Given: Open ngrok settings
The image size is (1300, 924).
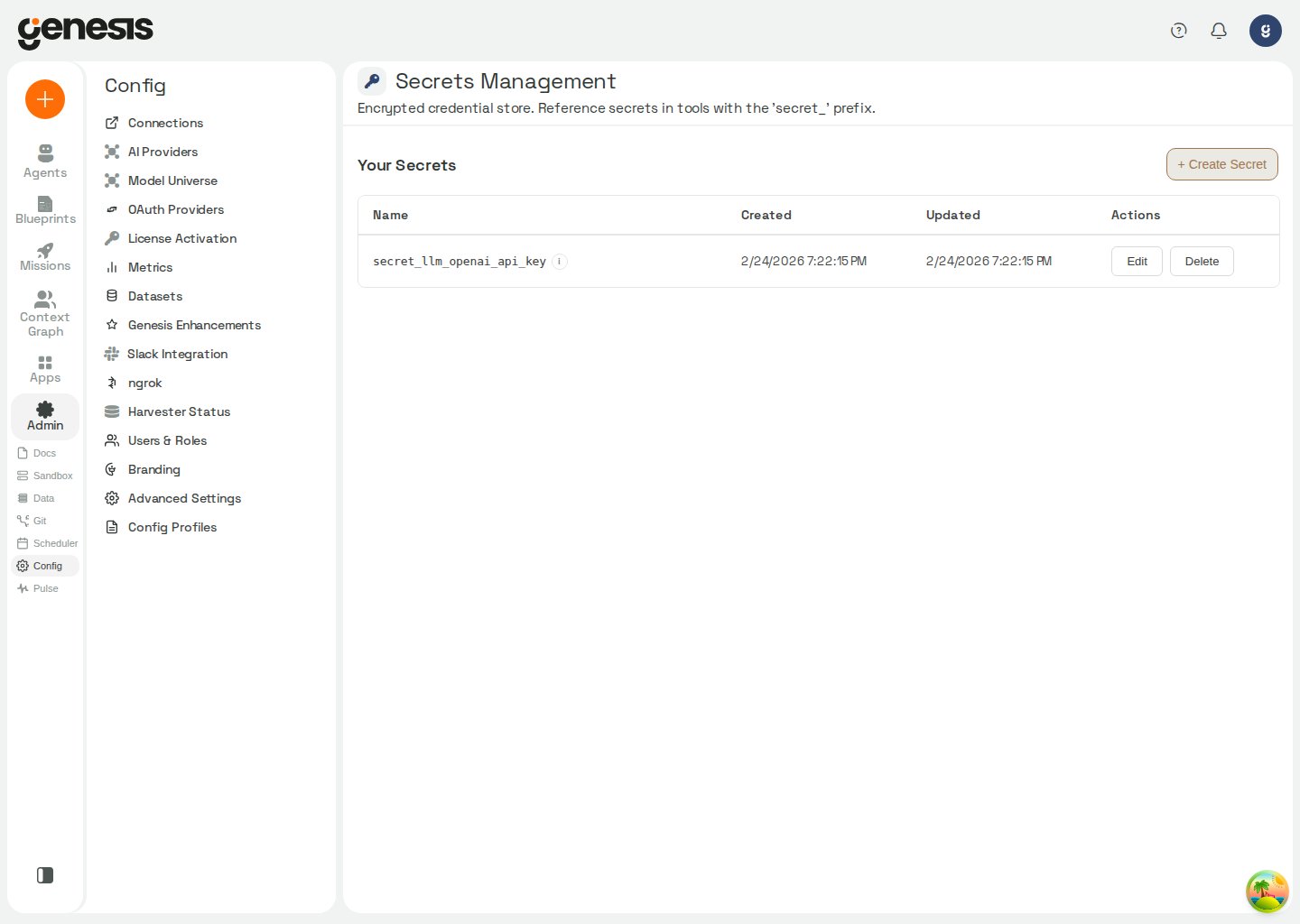Looking at the screenshot, I should pyautogui.click(x=134, y=383).
